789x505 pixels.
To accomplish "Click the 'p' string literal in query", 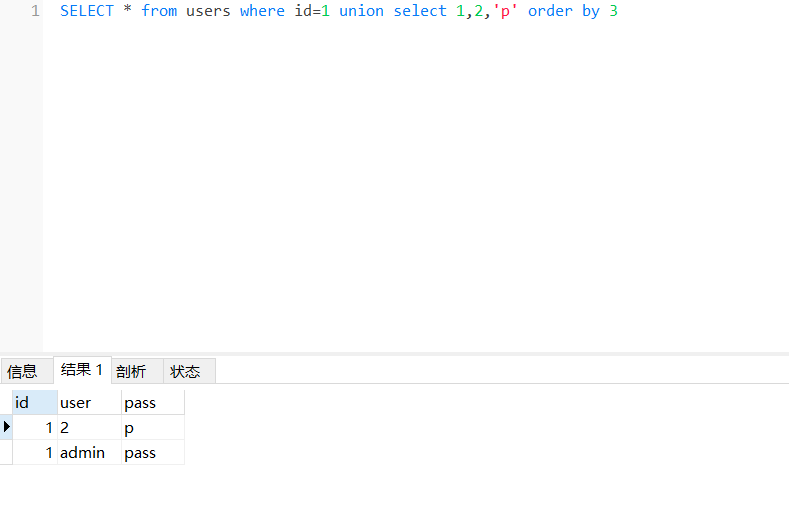I will 506,11.
